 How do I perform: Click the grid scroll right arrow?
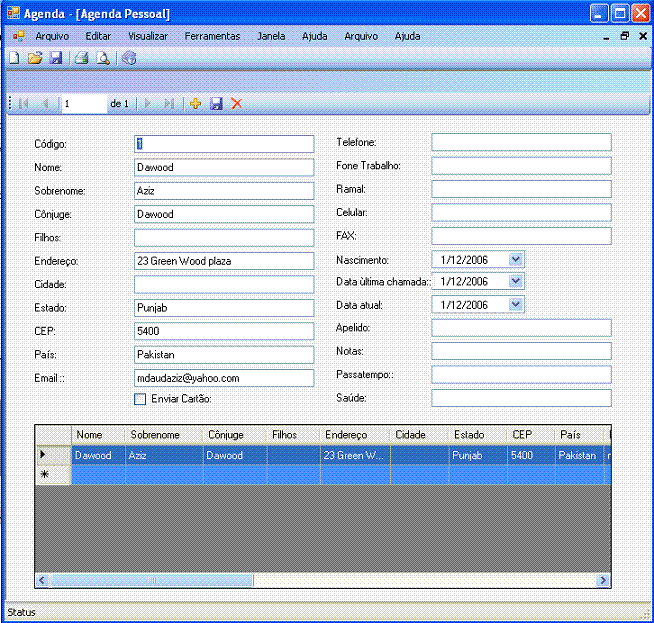[x=603, y=580]
